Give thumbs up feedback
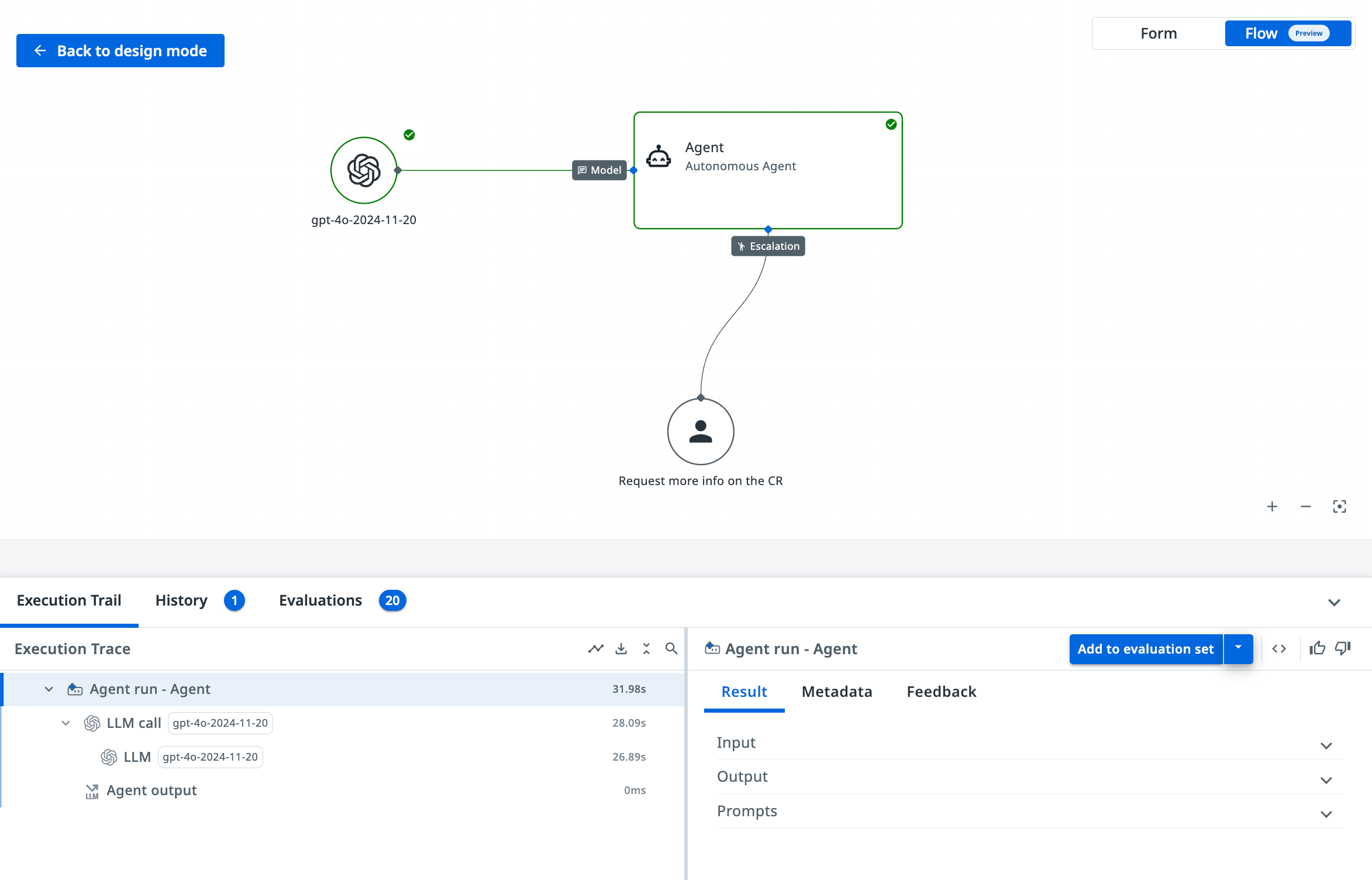Viewport: 1372px width, 880px height. click(x=1317, y=648)
